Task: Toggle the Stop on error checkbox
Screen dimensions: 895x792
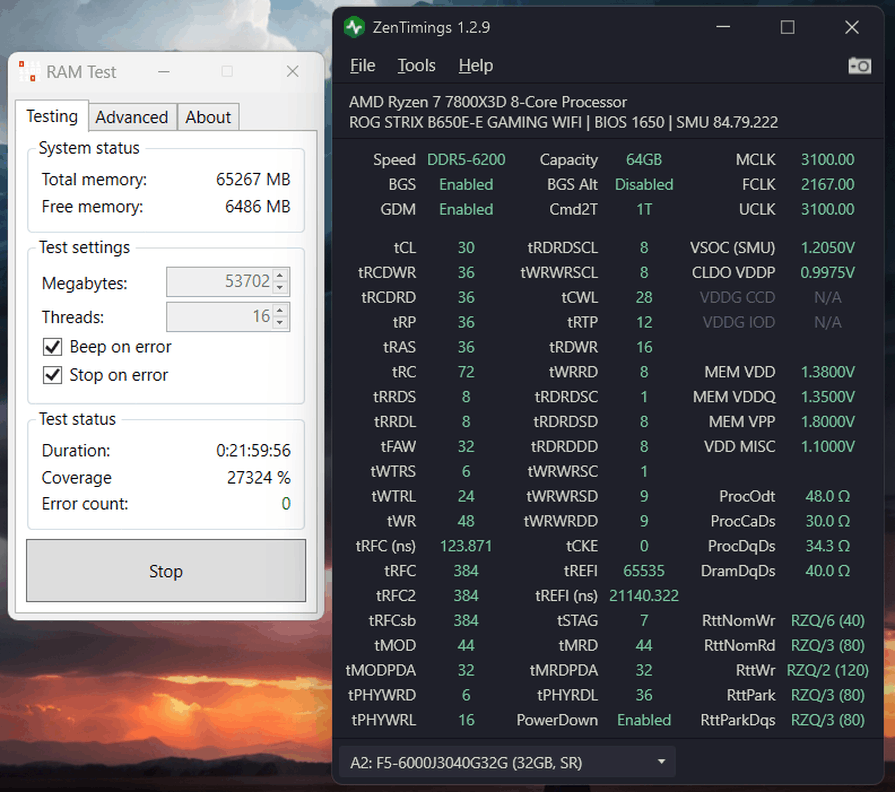Action: pos(53,375)
